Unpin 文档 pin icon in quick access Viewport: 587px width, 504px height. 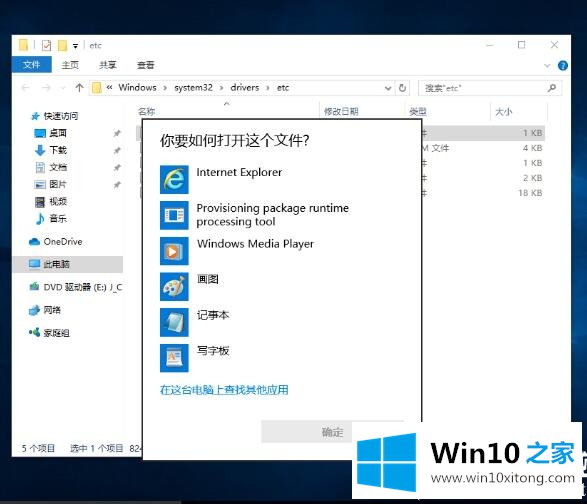click(x=117, y=167)
